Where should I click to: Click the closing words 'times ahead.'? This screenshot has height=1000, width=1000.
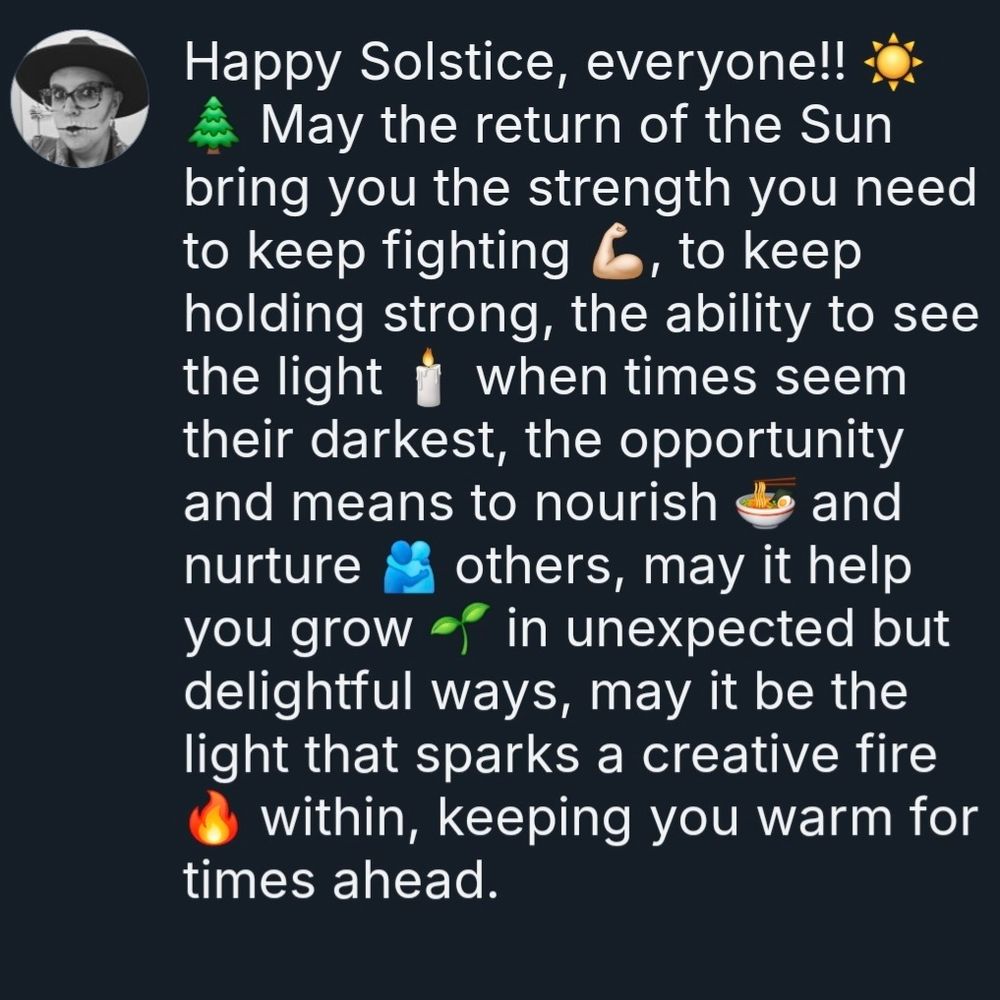(341, 880)
